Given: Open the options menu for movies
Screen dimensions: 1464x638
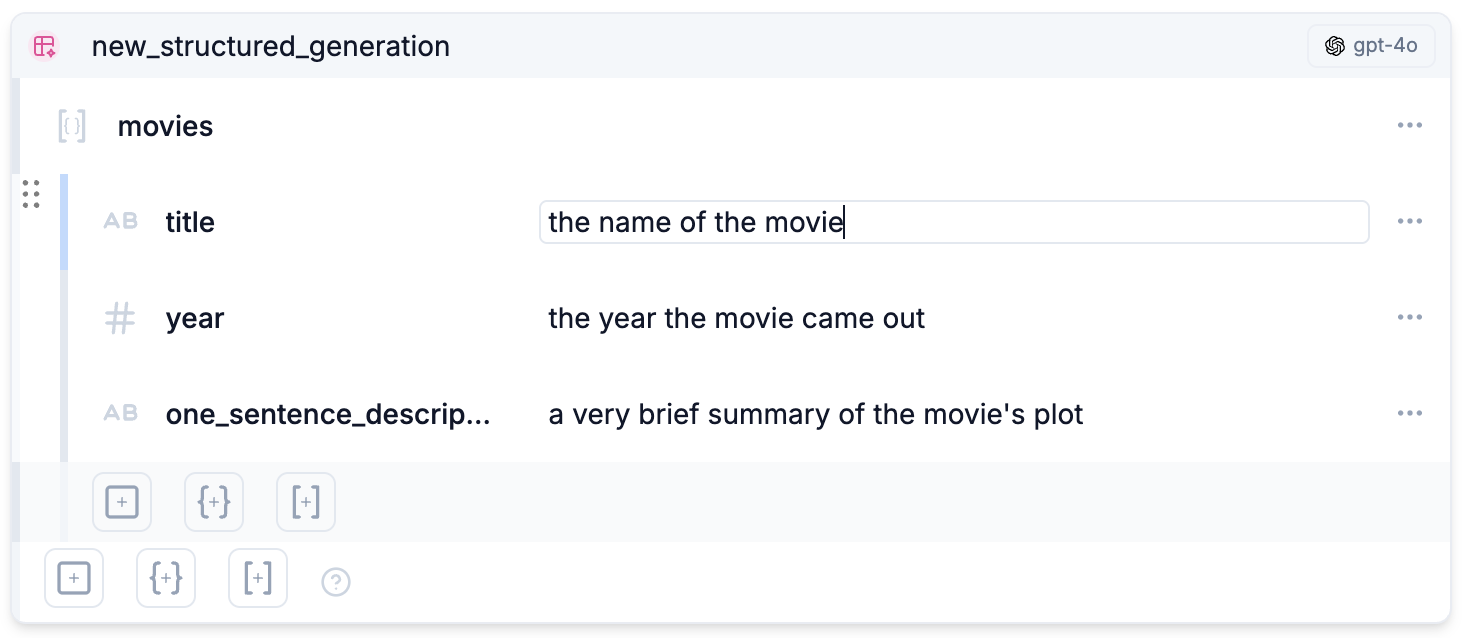Looking at the screenshot, I should click(1410, 125).
